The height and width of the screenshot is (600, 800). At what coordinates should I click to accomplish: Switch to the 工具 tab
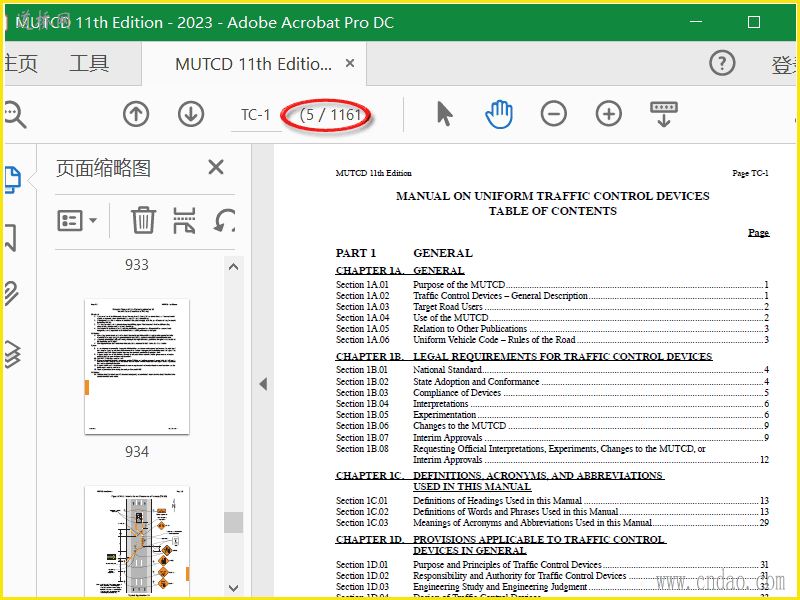point(89,63)
